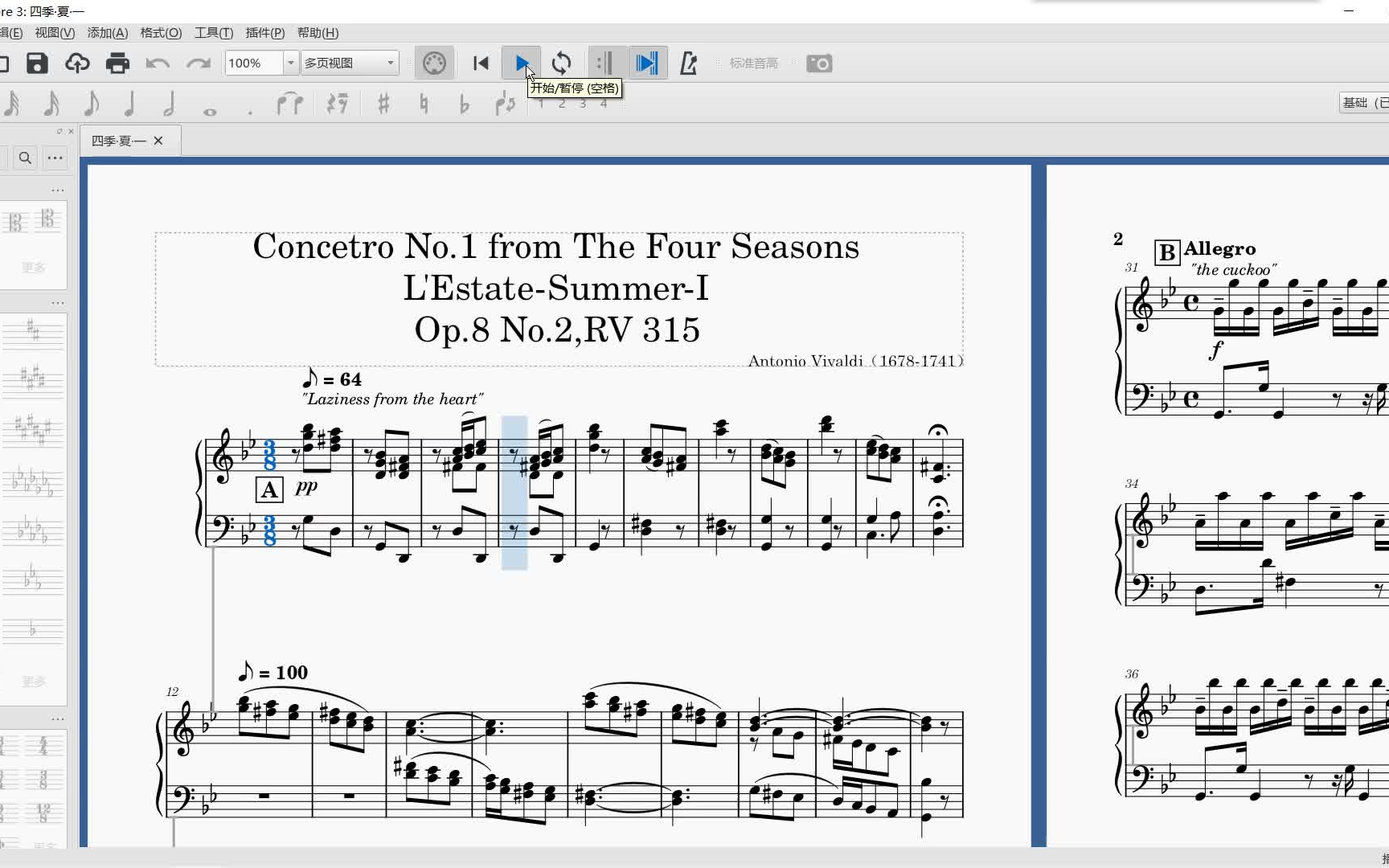Toggle MIDI input button
1389x868 pixels.
tap(434, 63)
